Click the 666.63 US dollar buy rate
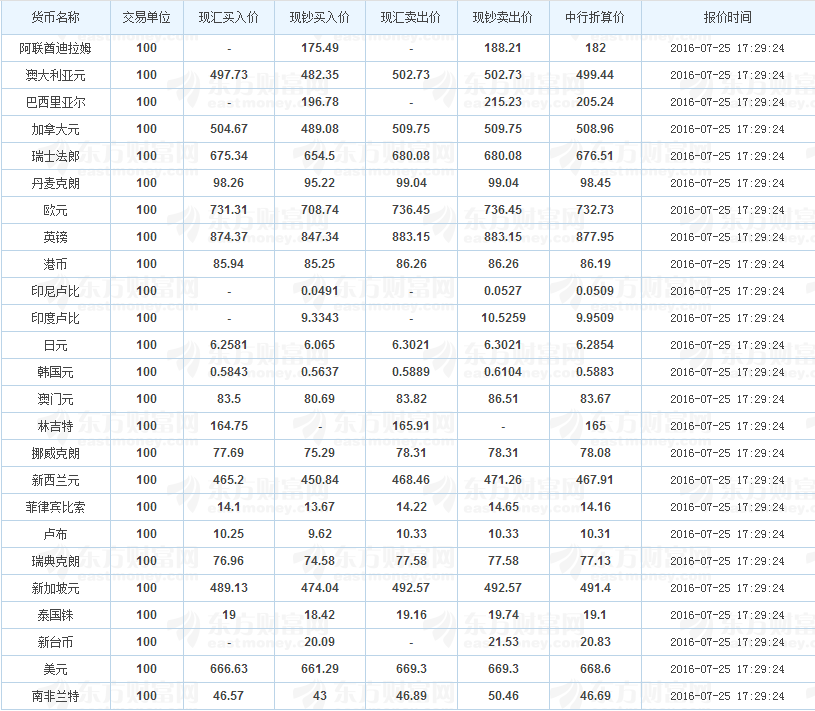The width and height of the screenshot is (815, 711). [229, 669]
